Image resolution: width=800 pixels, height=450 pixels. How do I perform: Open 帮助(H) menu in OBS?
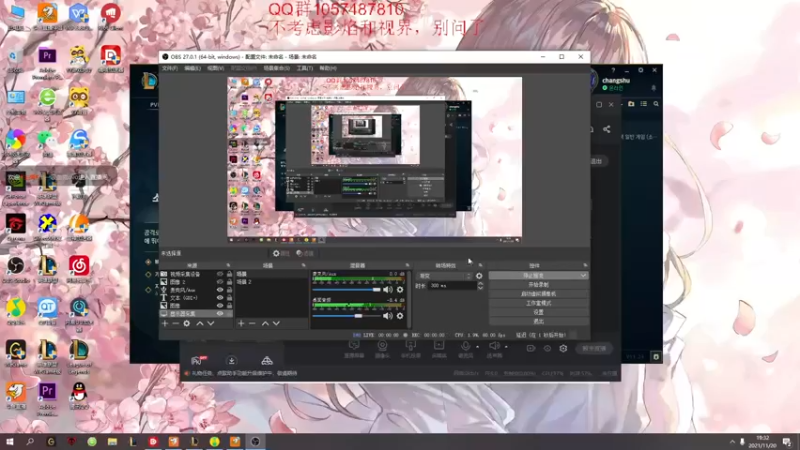point(328,68)
